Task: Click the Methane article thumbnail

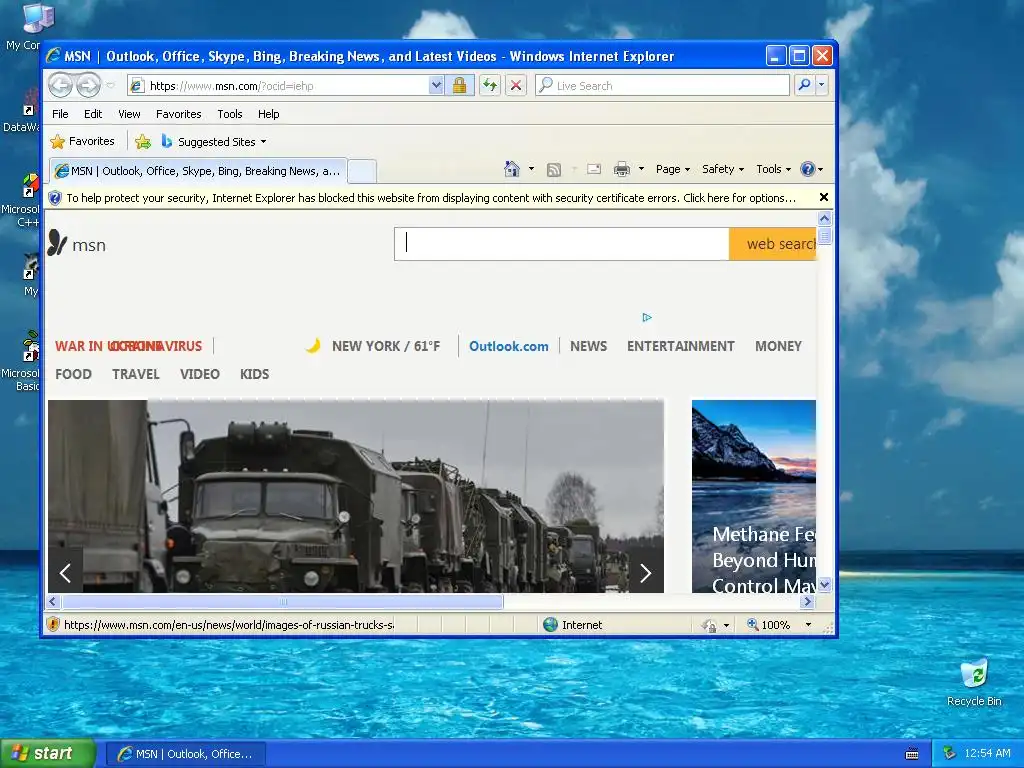Action: pyautogui.click(x=754, y=496)
